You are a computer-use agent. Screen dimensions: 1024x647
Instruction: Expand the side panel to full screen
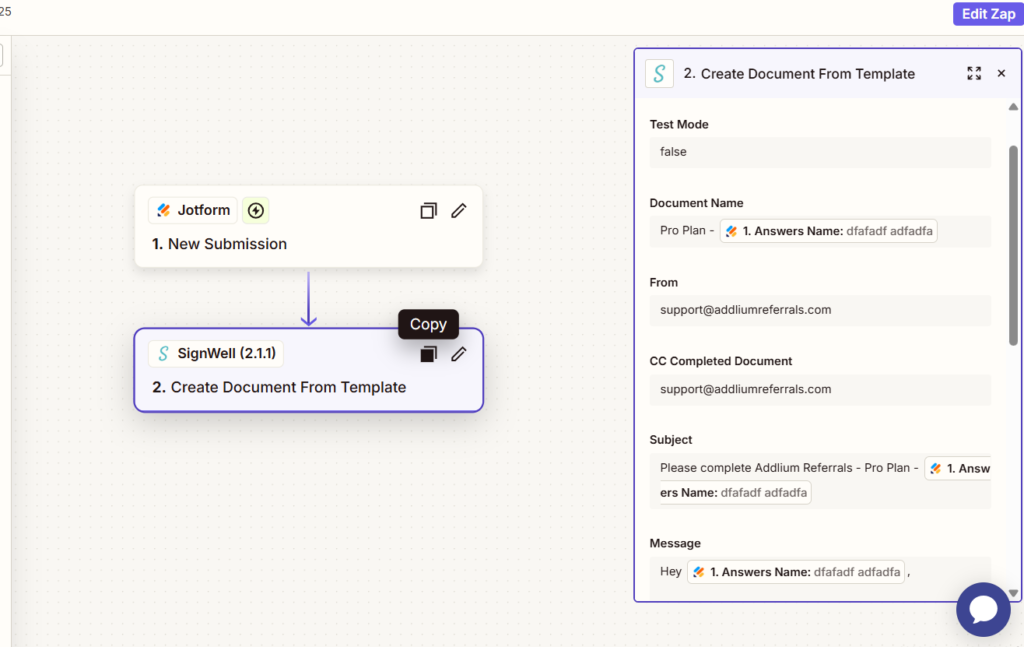pyautogui.click(x=974, y=73)
